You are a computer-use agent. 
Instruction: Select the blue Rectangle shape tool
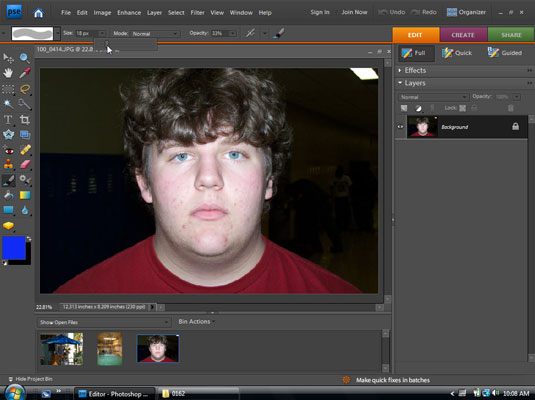(8, 210)
